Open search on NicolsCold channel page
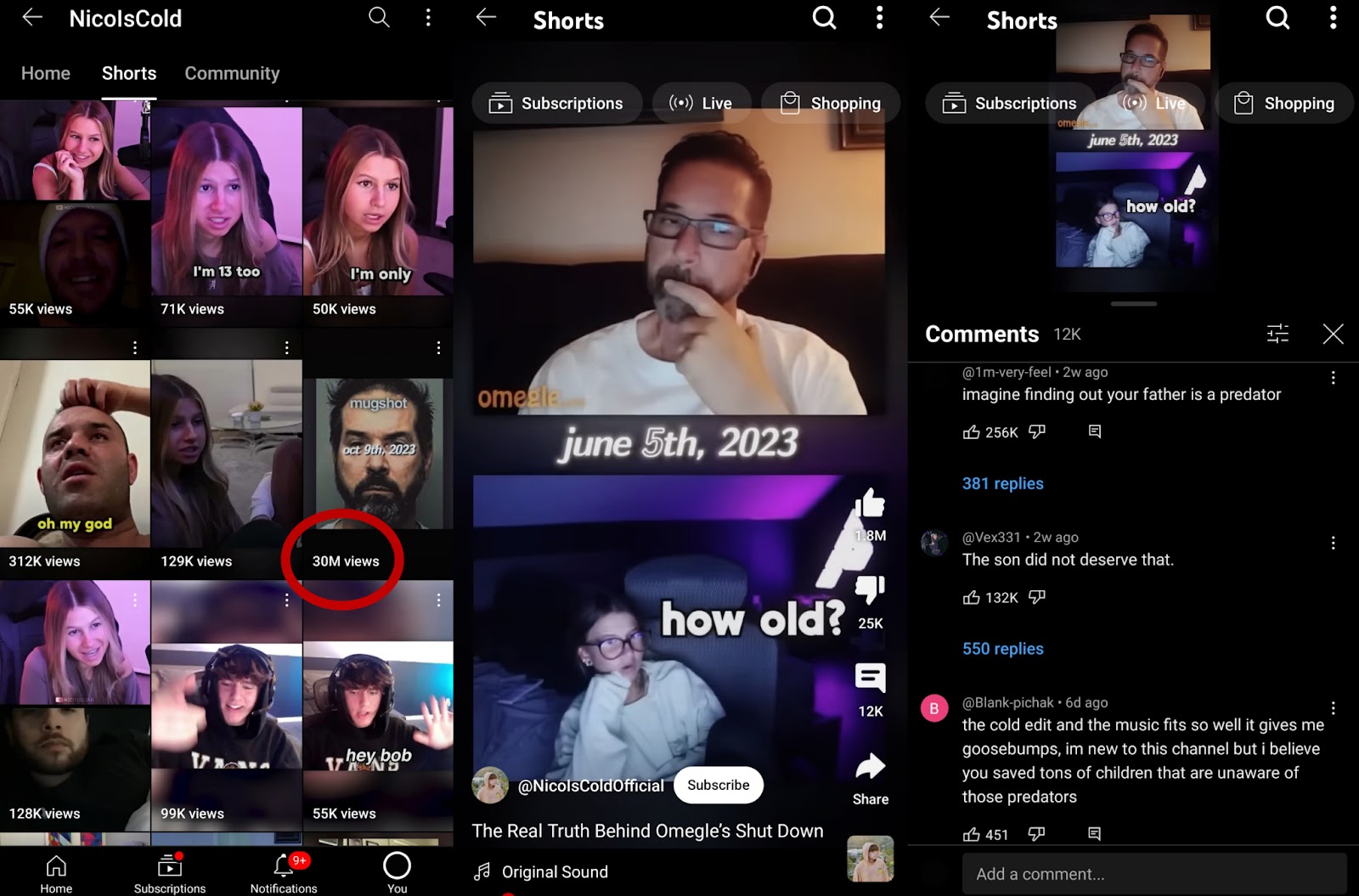 coord(379,17)
